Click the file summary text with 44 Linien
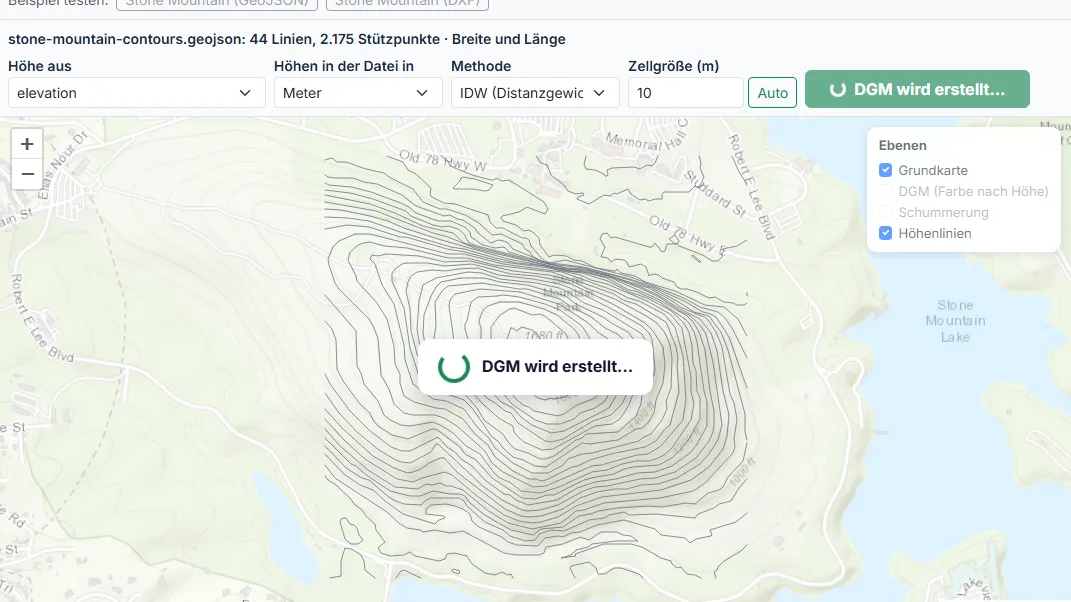1071x602 pixels. (287, 39)
